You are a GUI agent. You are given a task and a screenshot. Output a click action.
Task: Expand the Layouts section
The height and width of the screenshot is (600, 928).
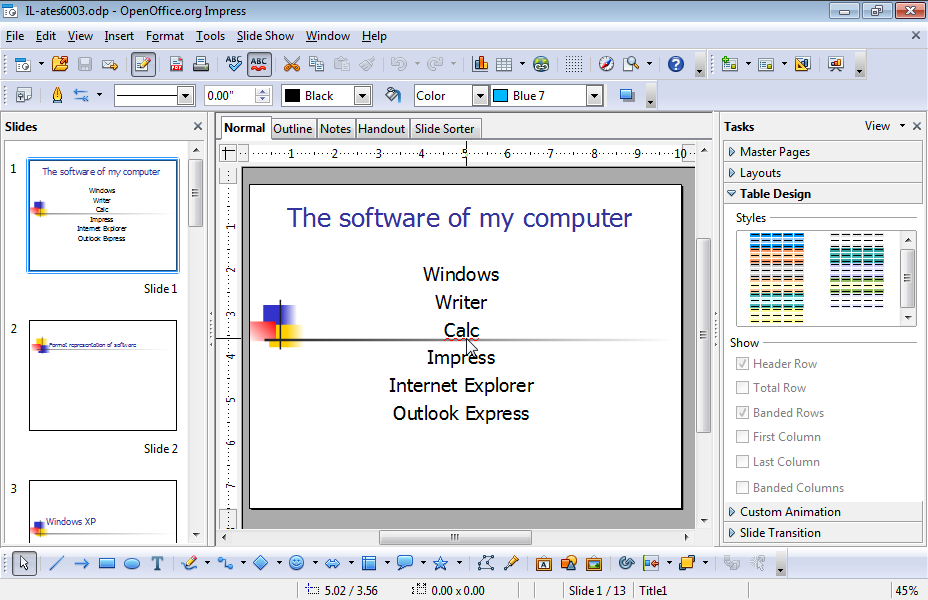pyautogui.click(x=823, y=173)
